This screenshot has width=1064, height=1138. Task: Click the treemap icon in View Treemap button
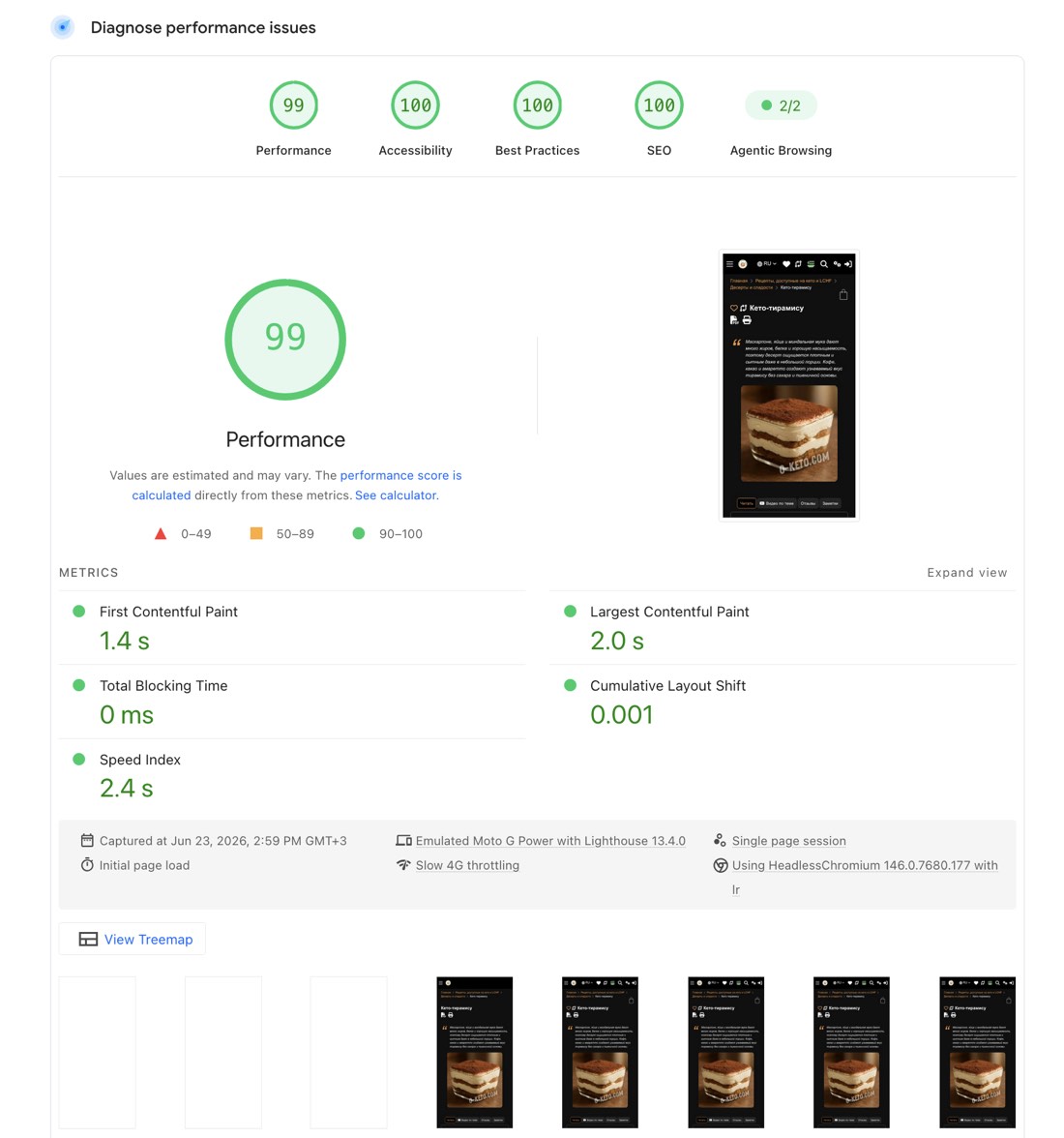[88, 939]
